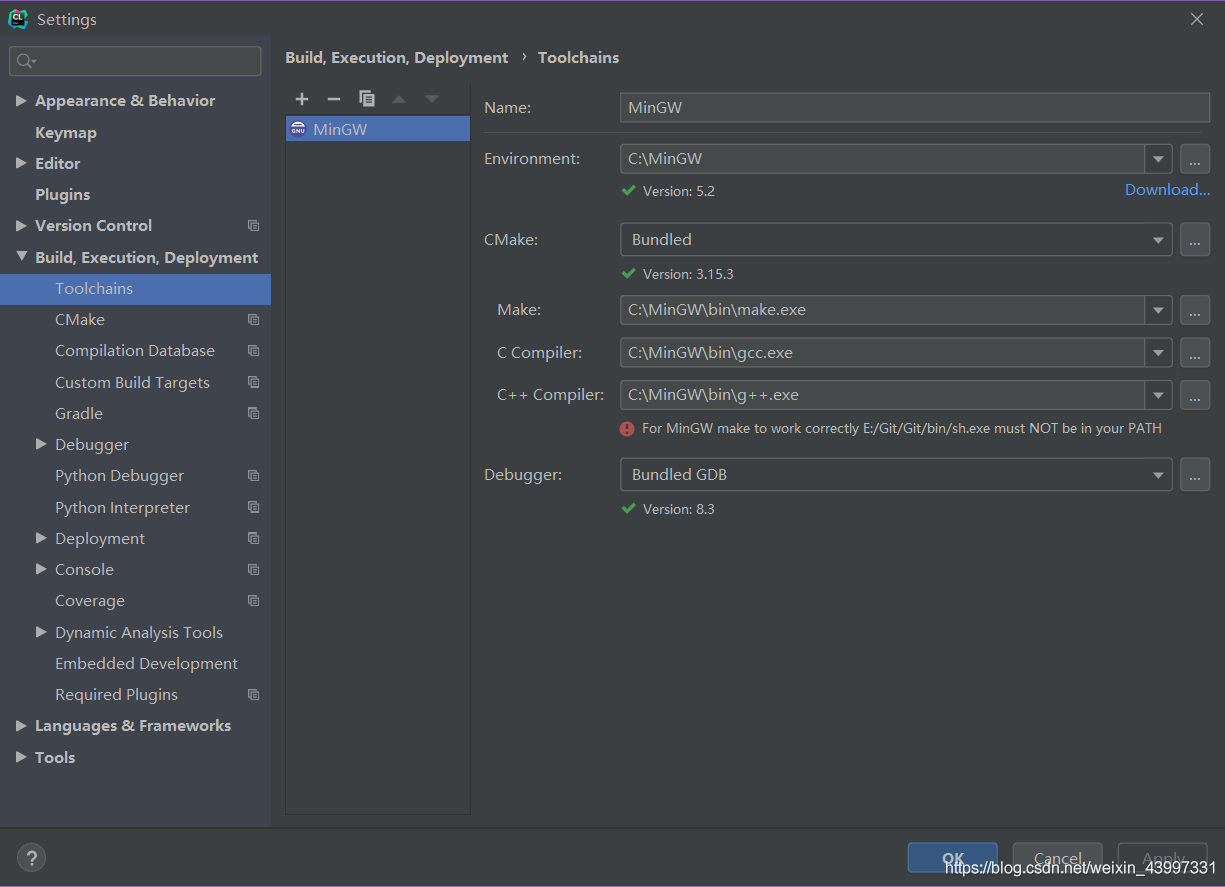
Task: Click project-level icon beside Version Control
Action: [253, 226]
